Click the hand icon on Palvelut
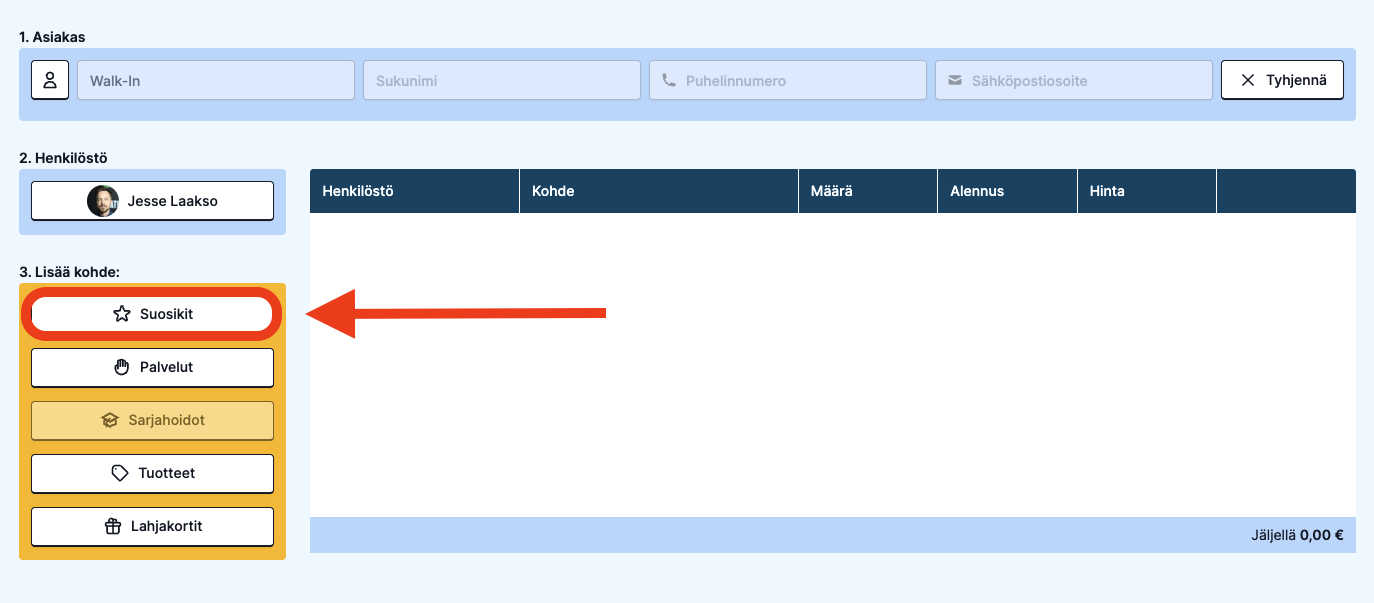The width and height of the screenshot is (1374, 603). [122, 367]
